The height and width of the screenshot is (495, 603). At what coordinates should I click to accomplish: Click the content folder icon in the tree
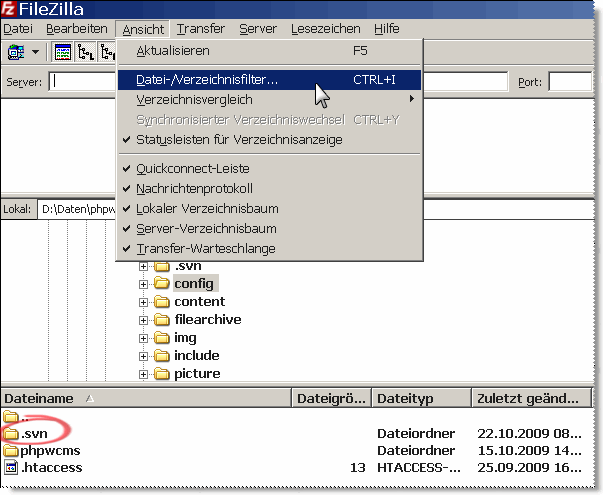pyautogui.click(x=162, y=302)
